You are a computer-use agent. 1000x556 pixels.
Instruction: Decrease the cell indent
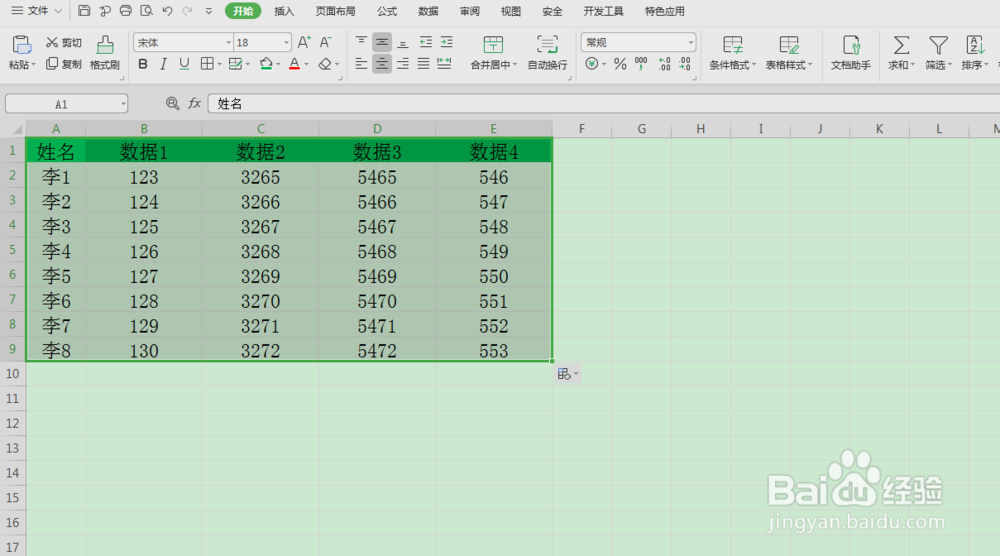point(425,43)
